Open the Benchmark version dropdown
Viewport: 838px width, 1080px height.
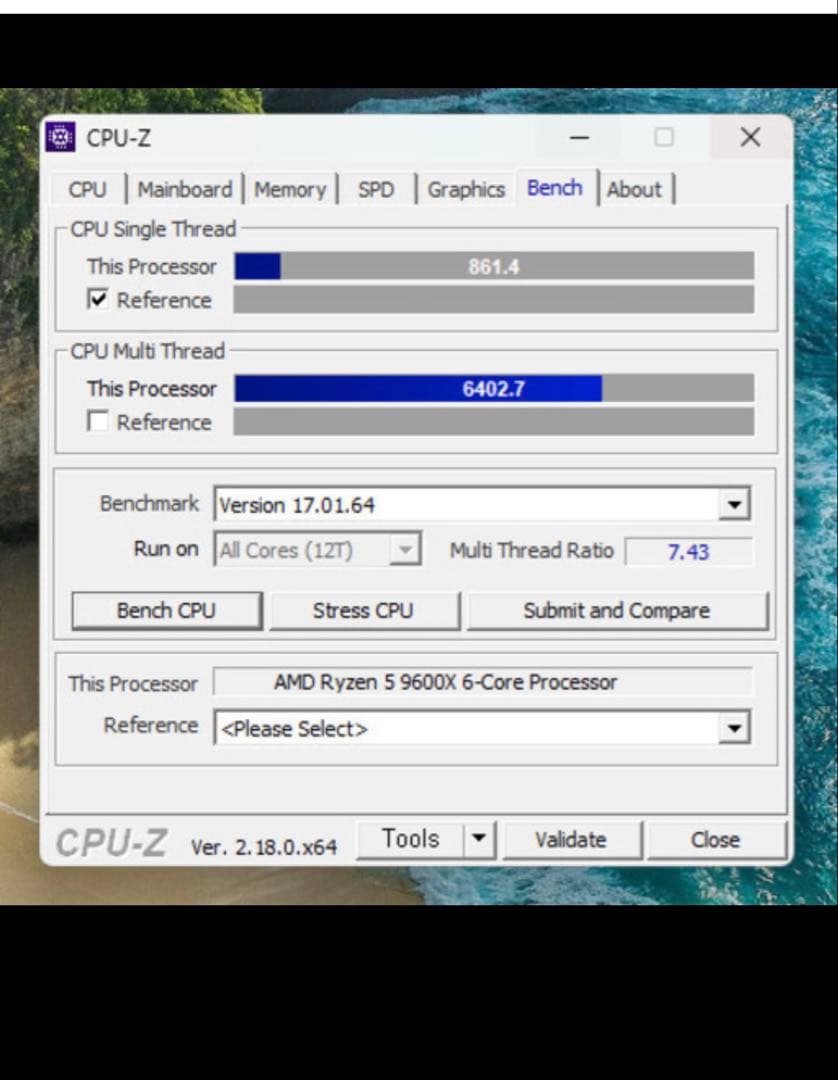coord(735,504)
